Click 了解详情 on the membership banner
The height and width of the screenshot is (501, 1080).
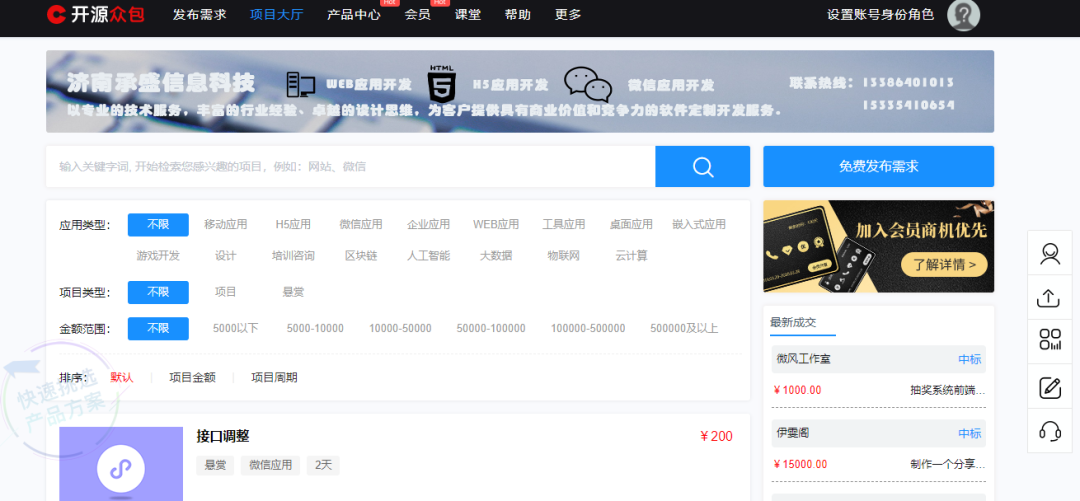click(944, 265)
